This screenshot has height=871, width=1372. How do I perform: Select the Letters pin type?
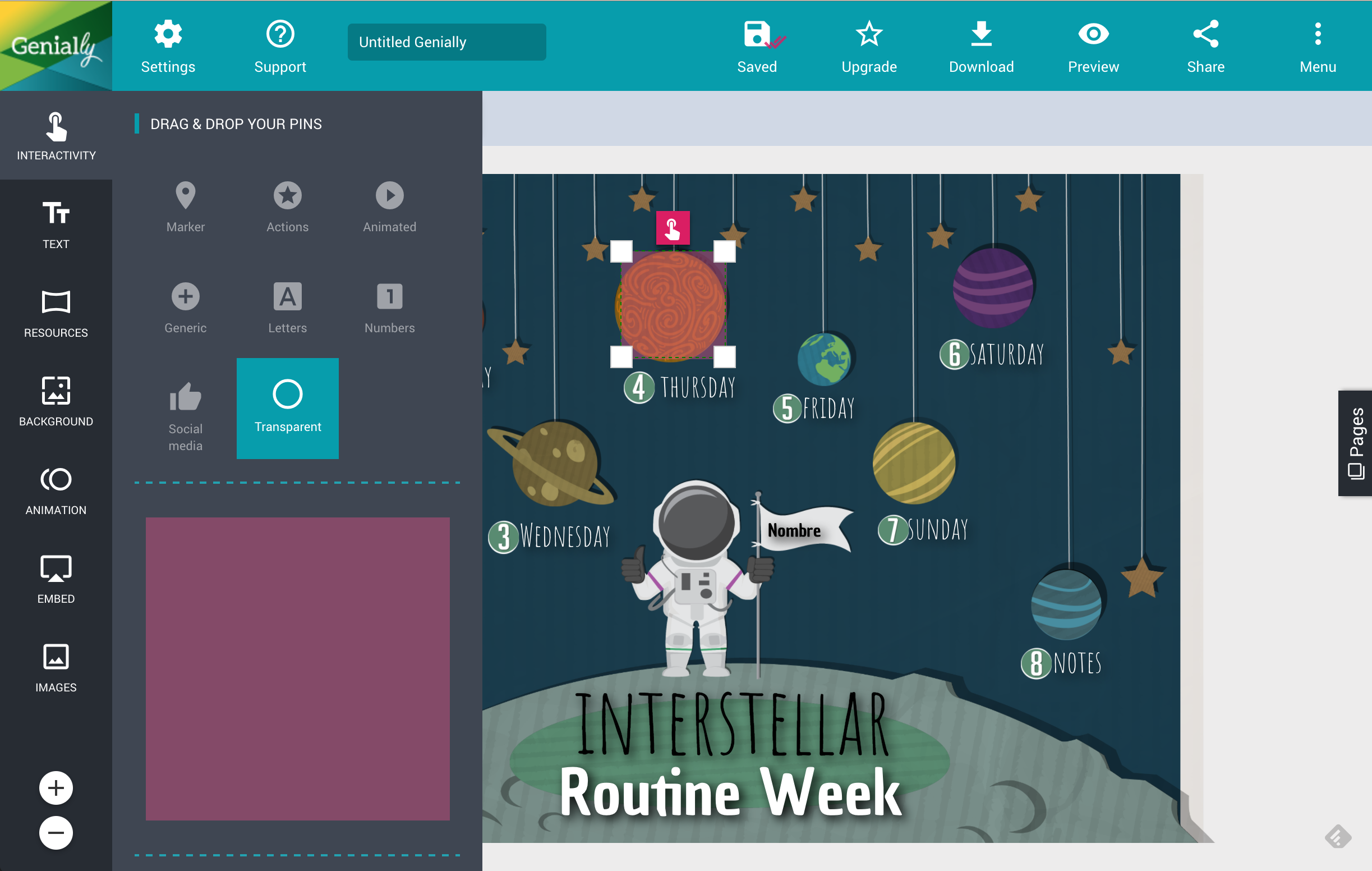(288, 307)
